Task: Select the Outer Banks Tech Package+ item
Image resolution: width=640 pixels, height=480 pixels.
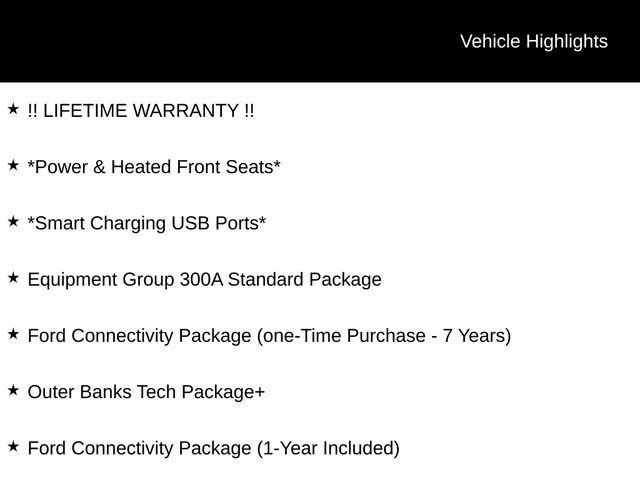Action: click(x=146, y=392)
